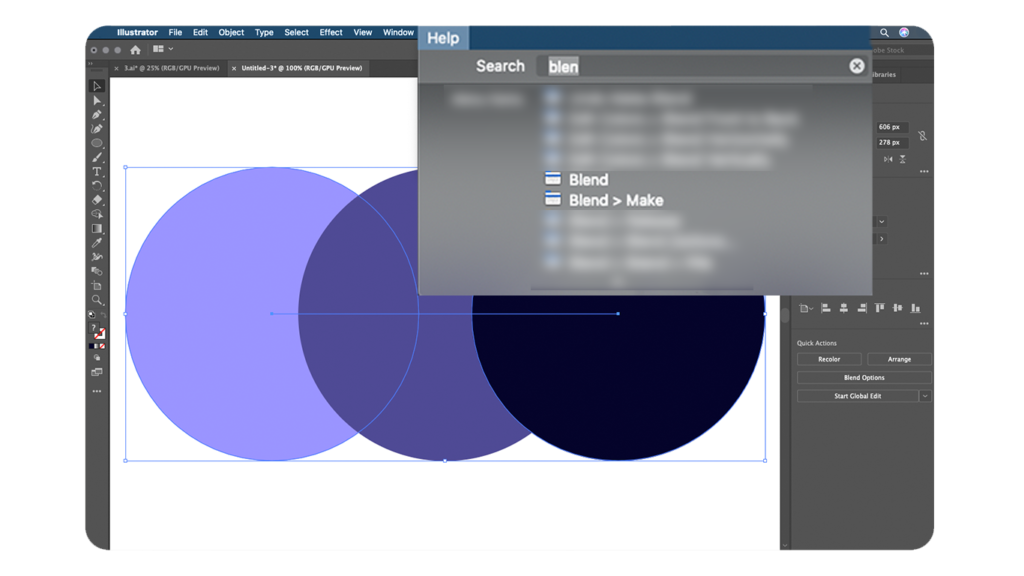Open macOS Spotlight search icon

pyautogui.click(x=884, y=33)
